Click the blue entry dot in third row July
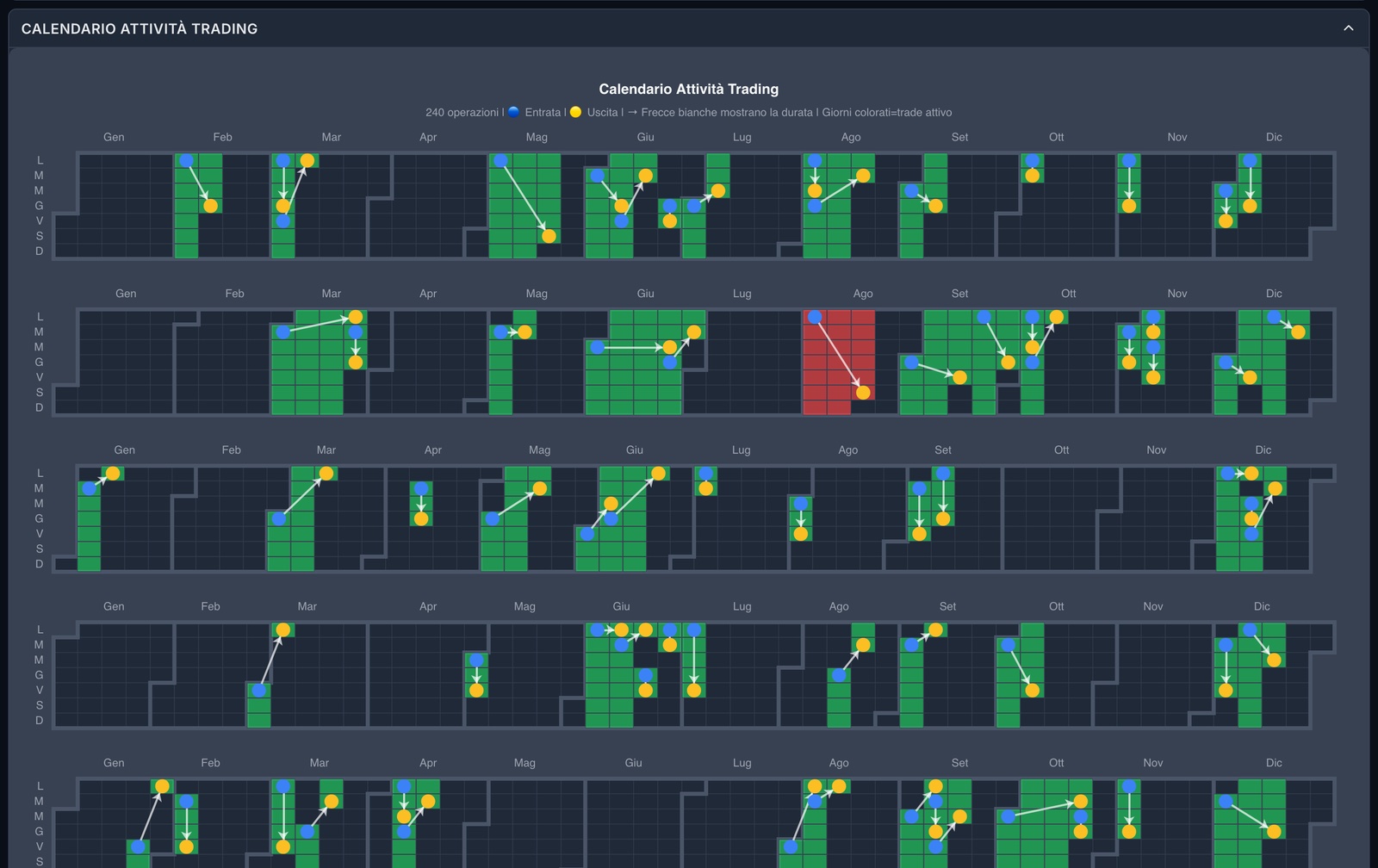 706,473
